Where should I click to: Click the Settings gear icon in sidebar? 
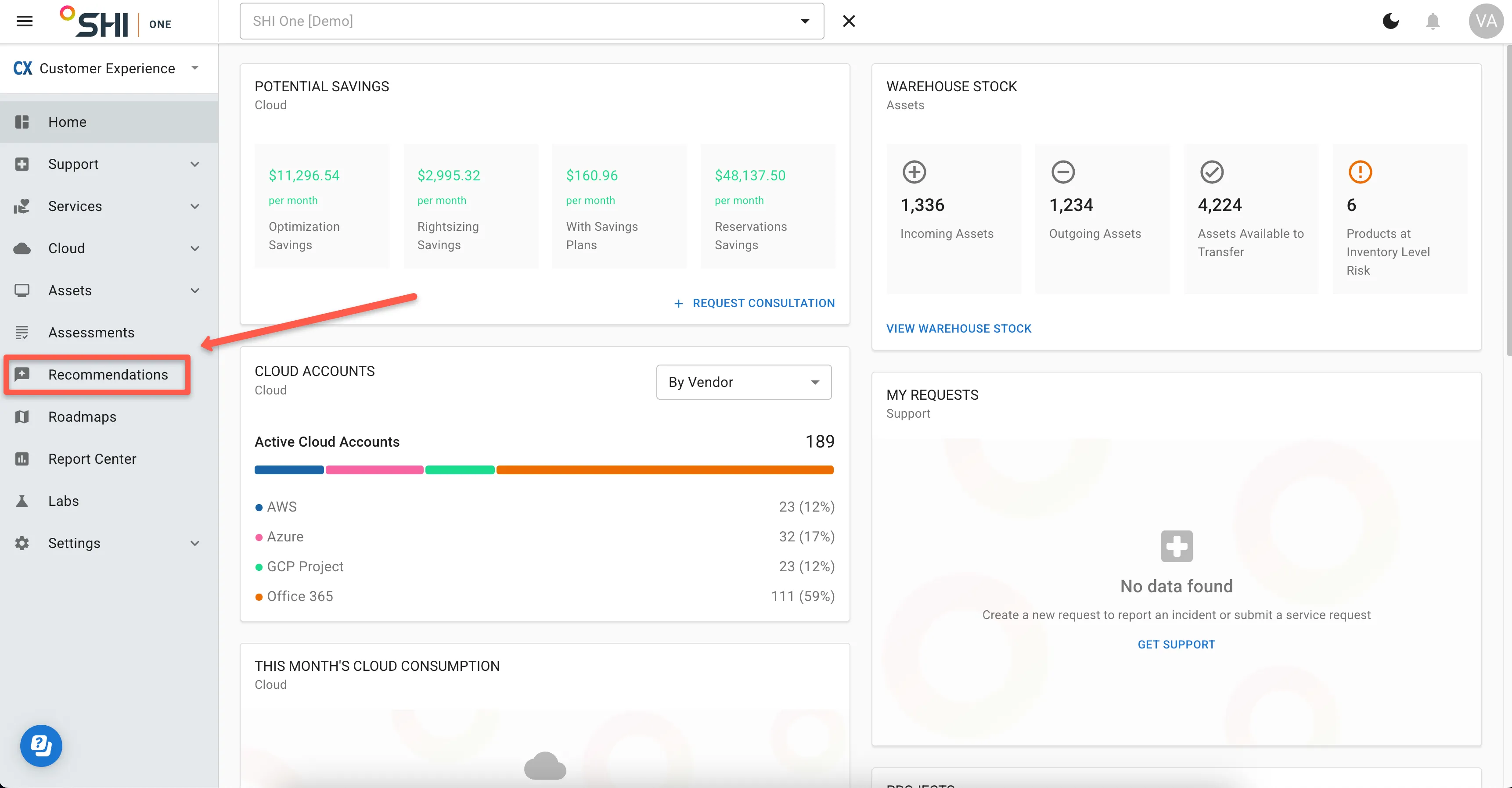coord(22,543)
